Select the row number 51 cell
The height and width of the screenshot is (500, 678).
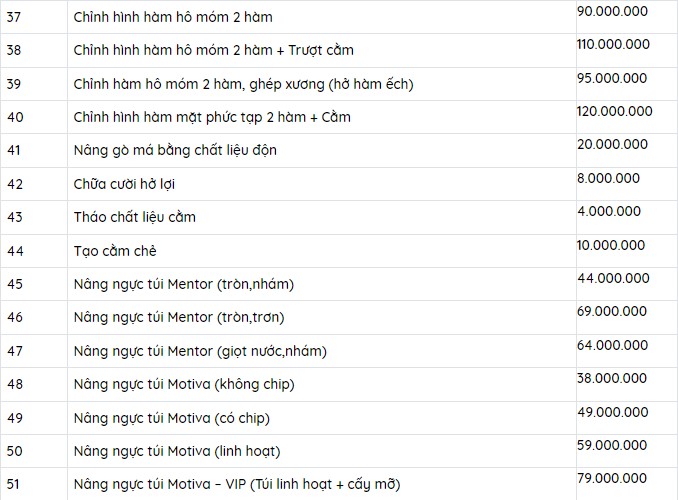[14, 484]
